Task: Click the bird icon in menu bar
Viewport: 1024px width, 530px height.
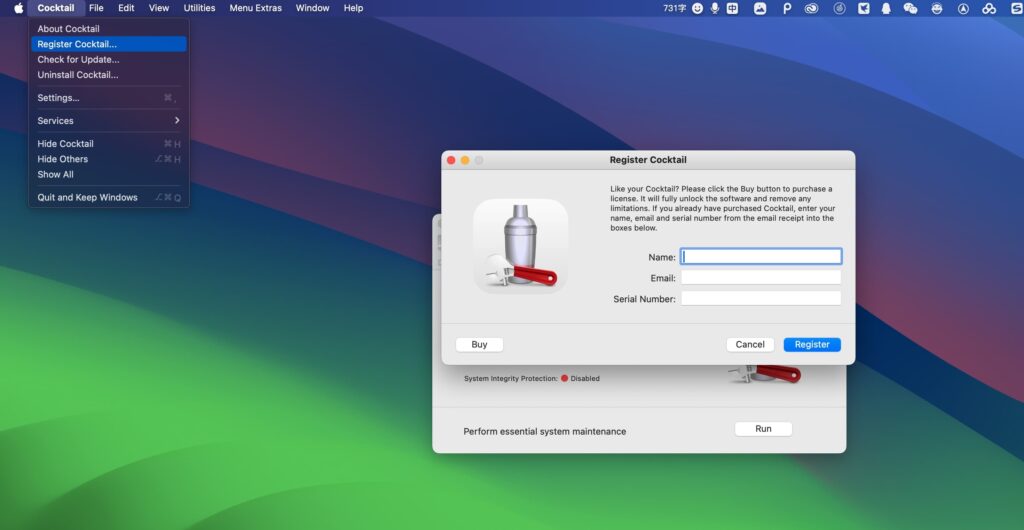Action: 863,8
